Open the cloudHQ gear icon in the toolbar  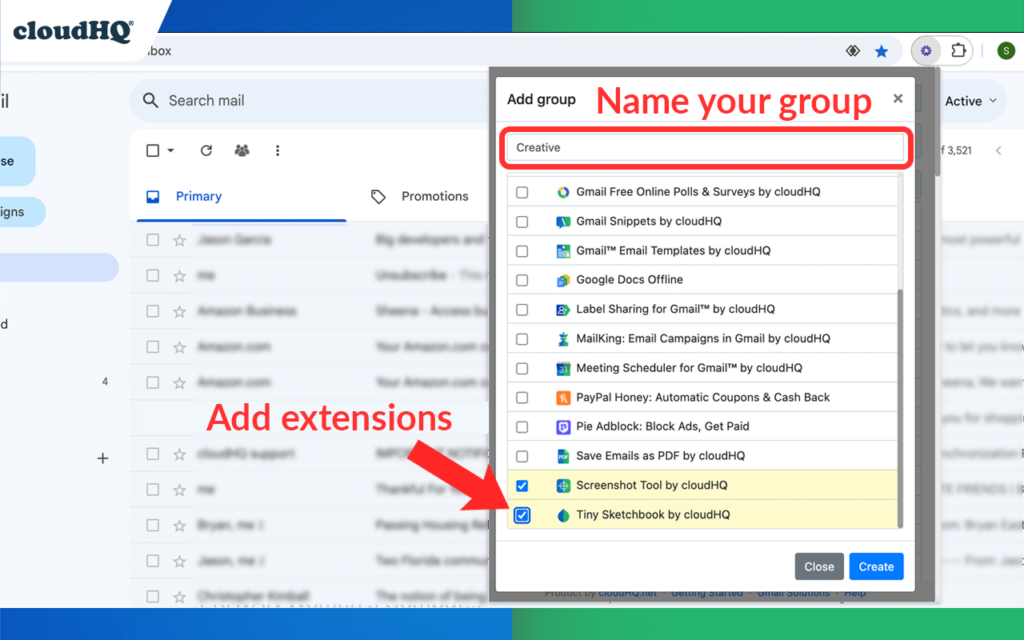click(925, 50)
